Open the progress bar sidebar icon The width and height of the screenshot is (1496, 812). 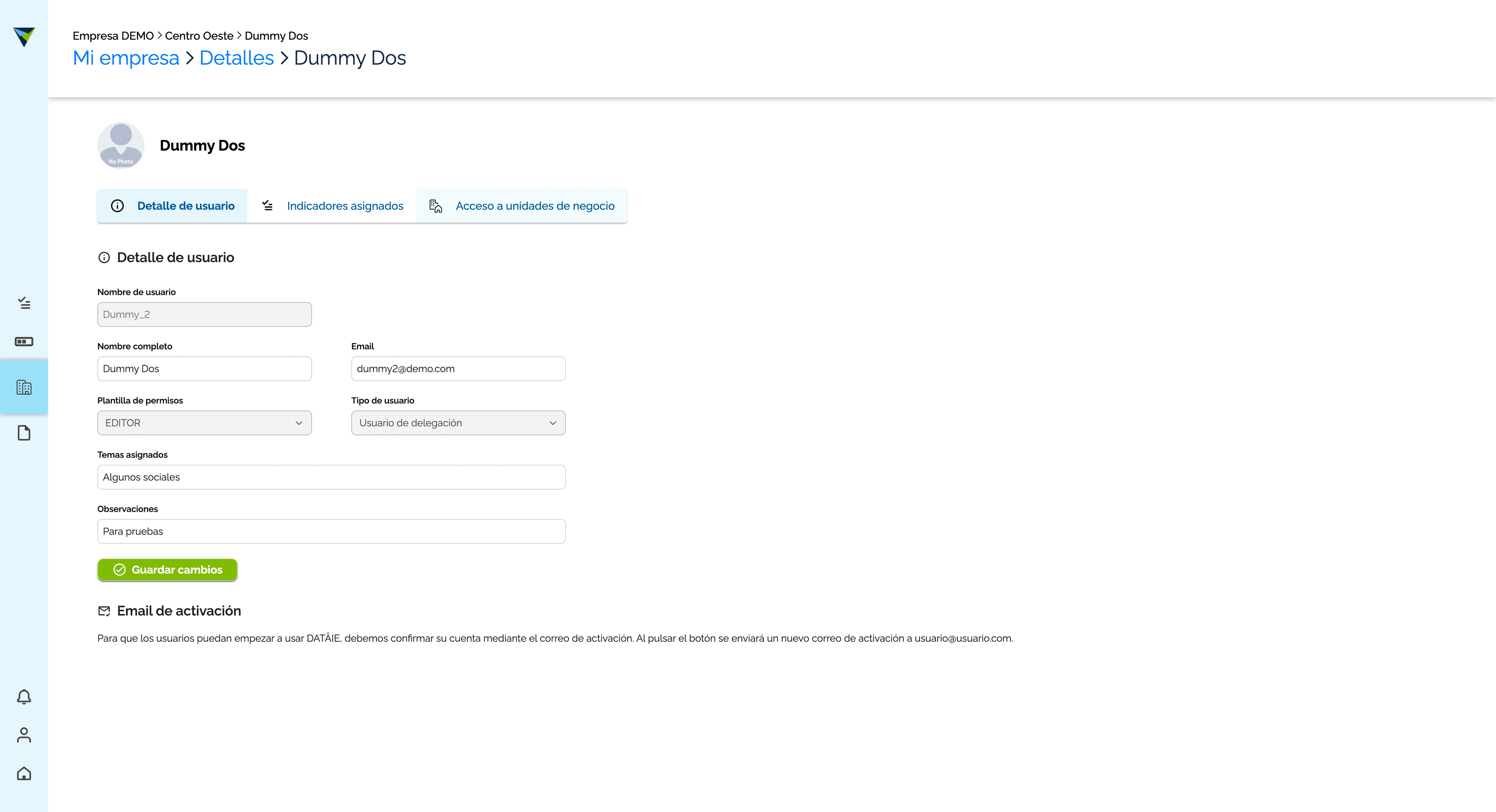[x=24, y=341]
